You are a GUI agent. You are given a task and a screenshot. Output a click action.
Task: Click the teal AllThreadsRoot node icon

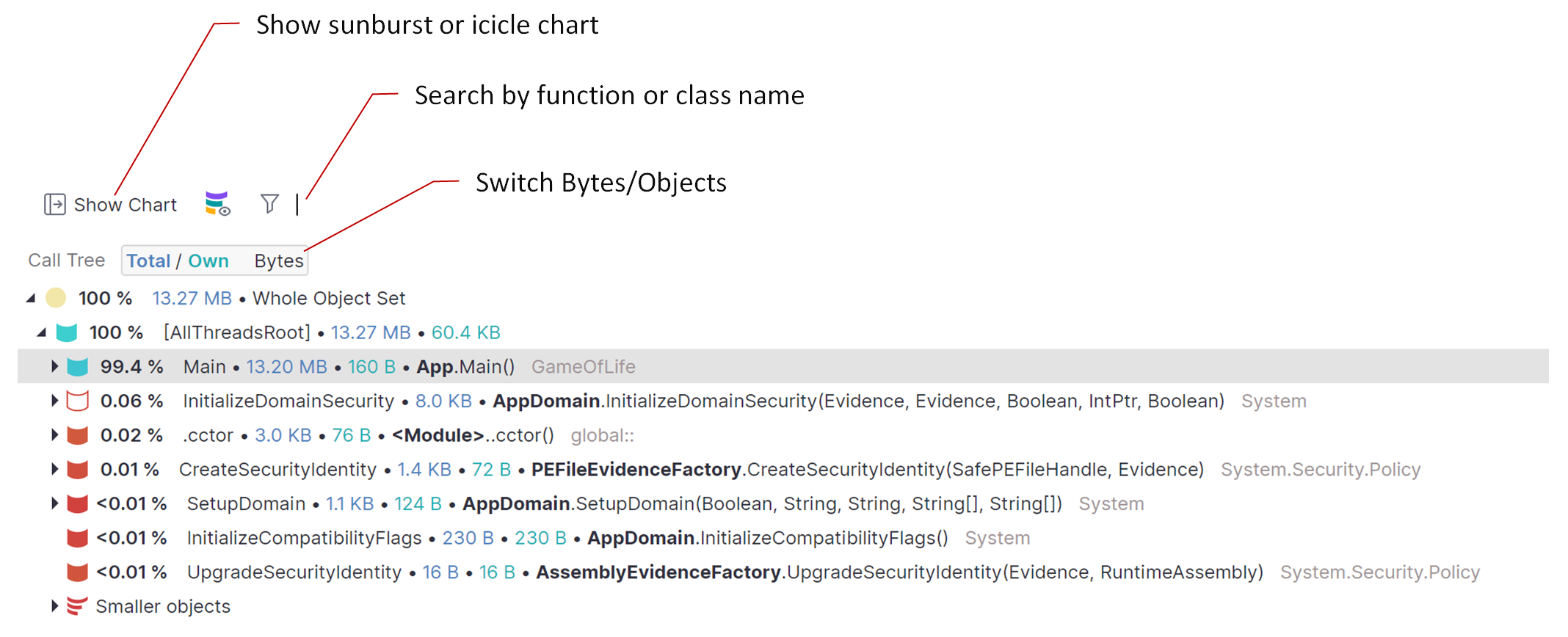coord(67,332)
